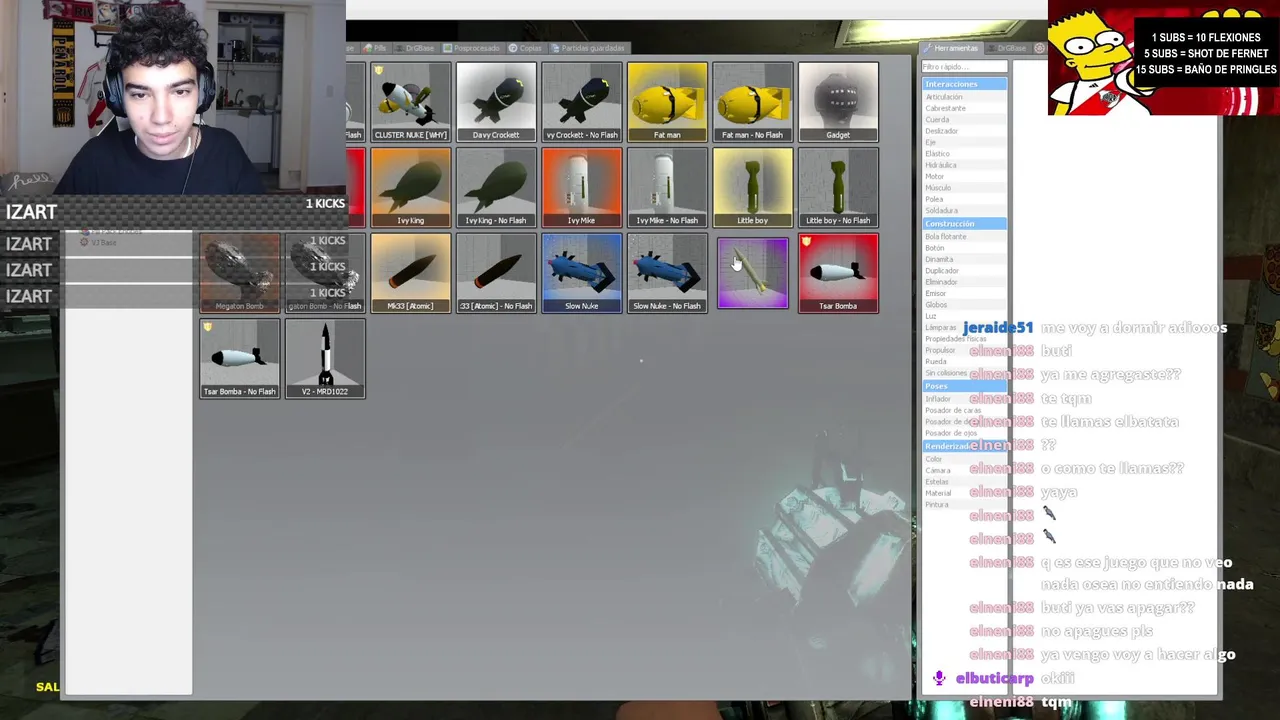Select the Soldadura tool
This screenshot has width=1280, height=720.
[942, 211]
